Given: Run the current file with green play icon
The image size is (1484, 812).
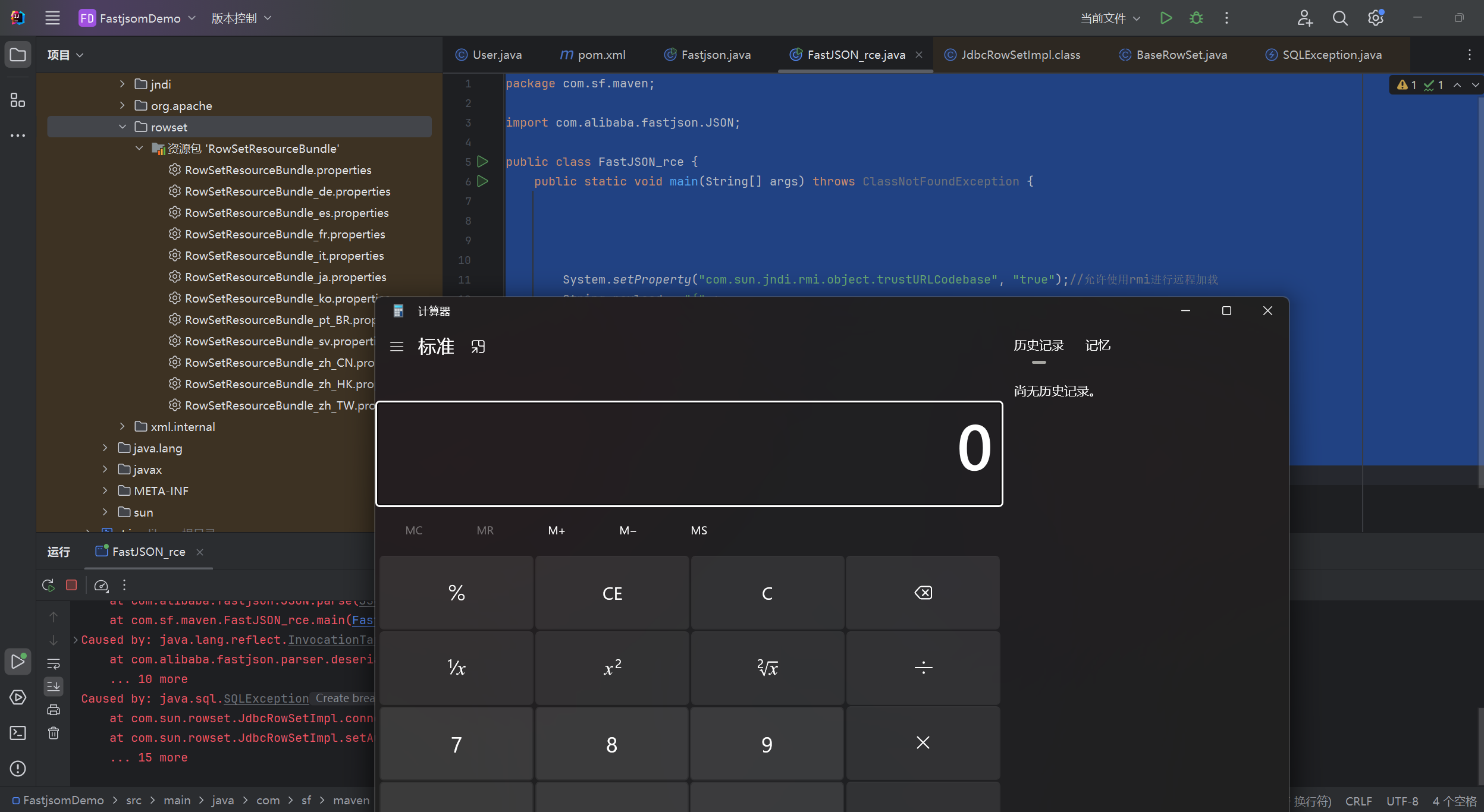Looking at the screenshot, I should (x=1166, y=18).
